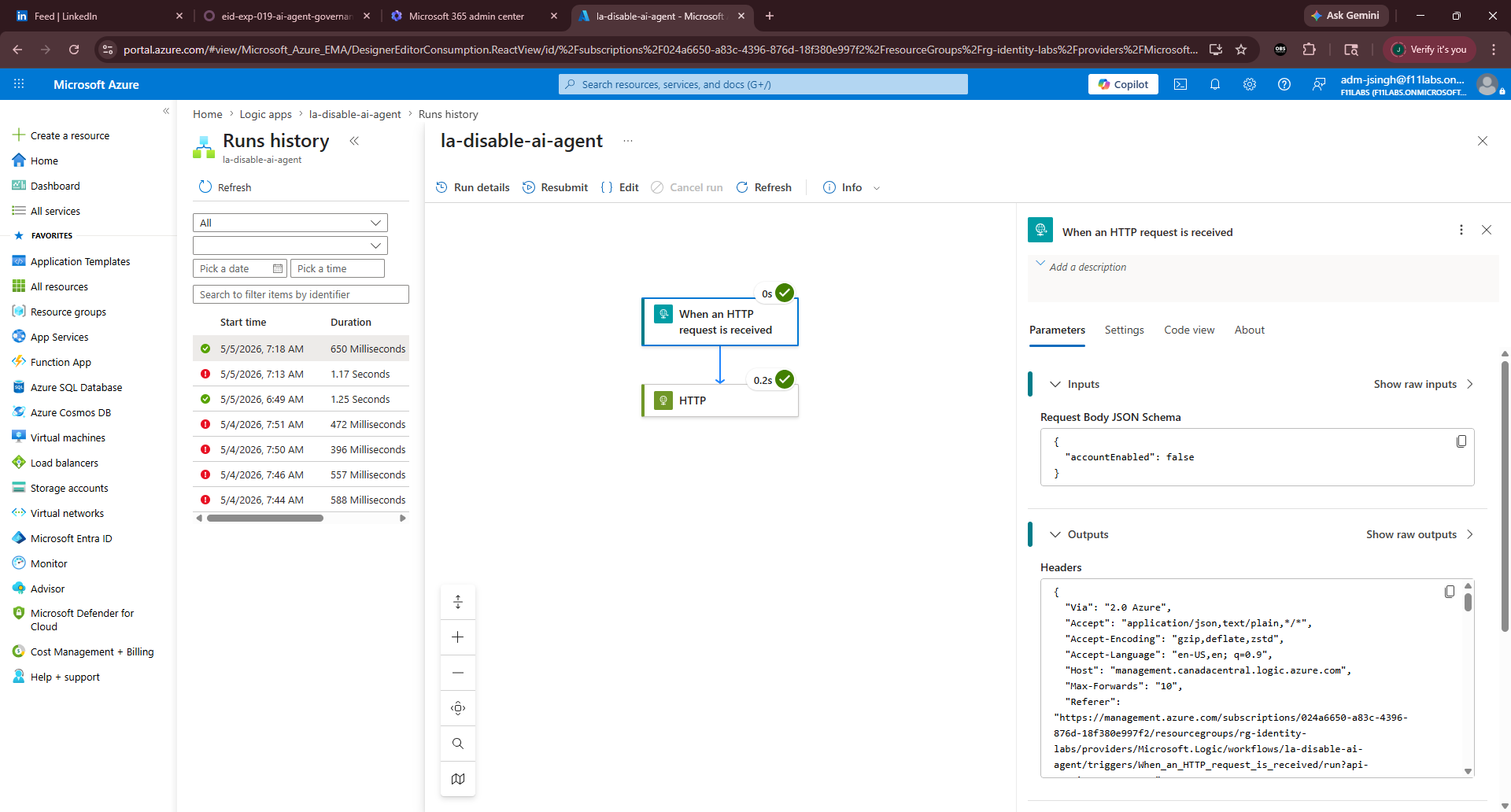Screen dimensions: 1511x812
Task: Switch to the About tab
Action: (x=1250, y=330)
